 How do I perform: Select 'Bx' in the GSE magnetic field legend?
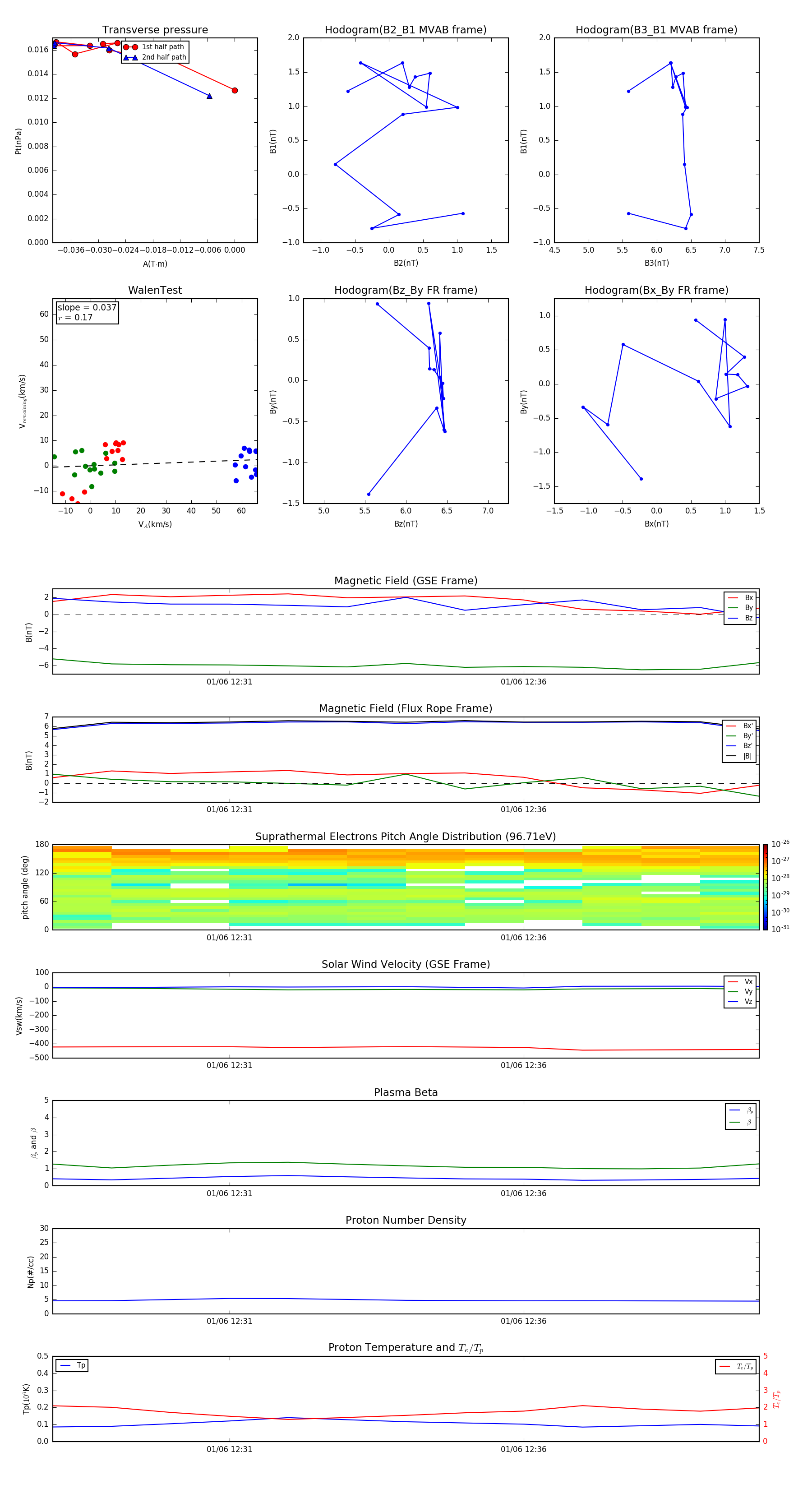tap(740, 598)
